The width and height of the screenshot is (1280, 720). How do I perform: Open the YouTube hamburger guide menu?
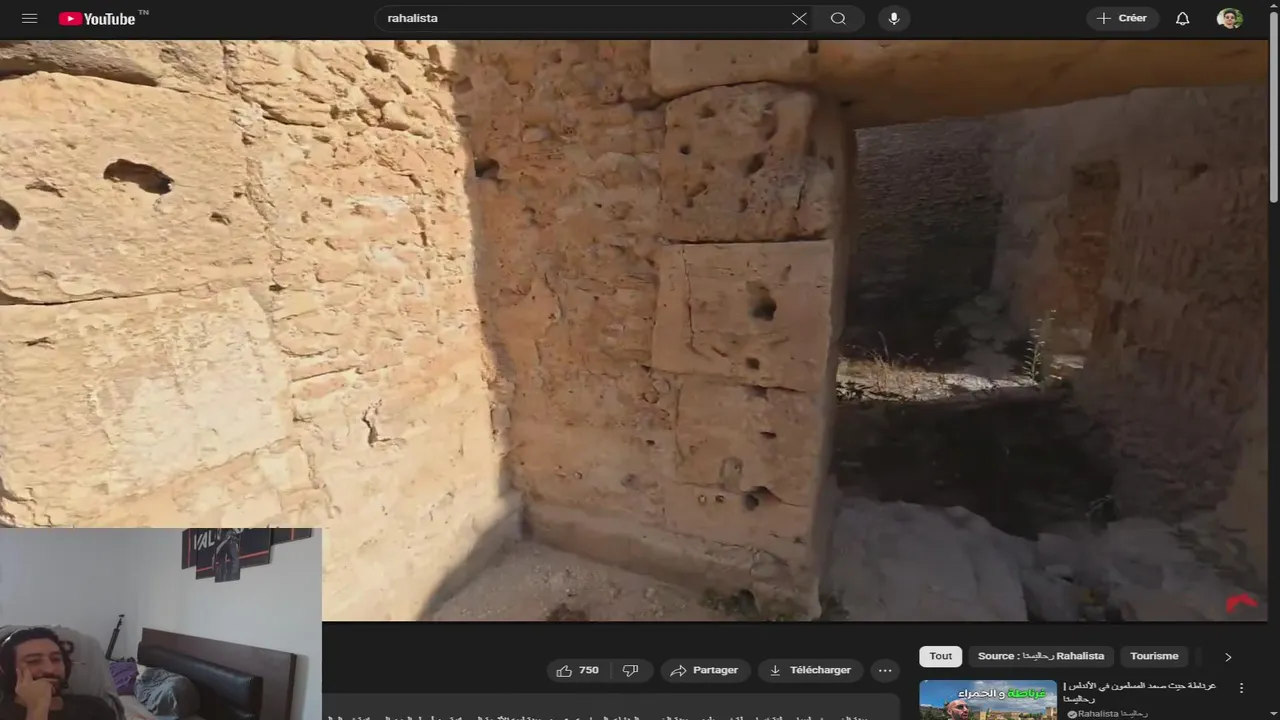tap(29, 18)
